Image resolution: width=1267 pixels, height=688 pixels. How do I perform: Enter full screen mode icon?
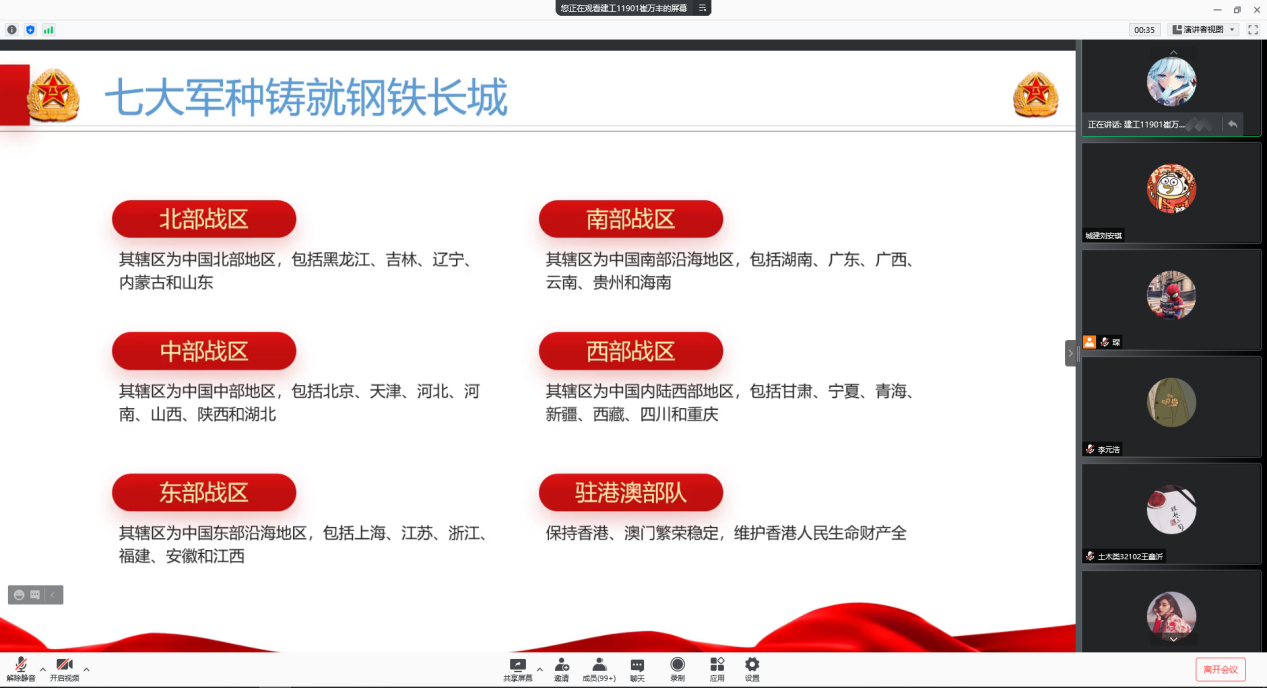pos(1252,30)
